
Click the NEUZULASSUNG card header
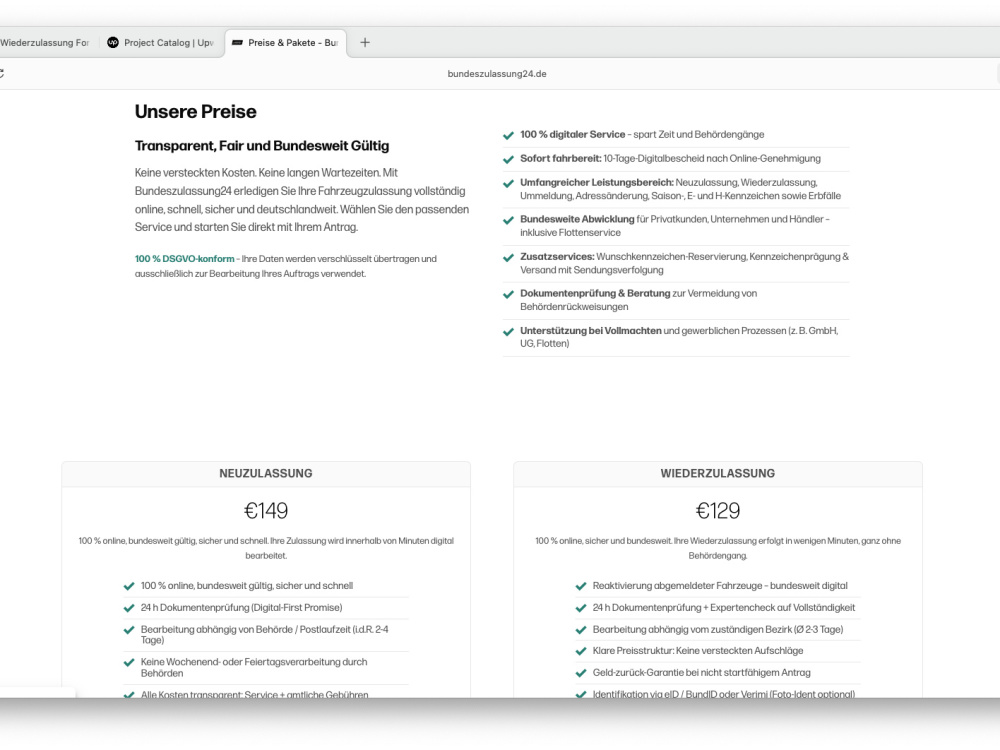point(266,474)
